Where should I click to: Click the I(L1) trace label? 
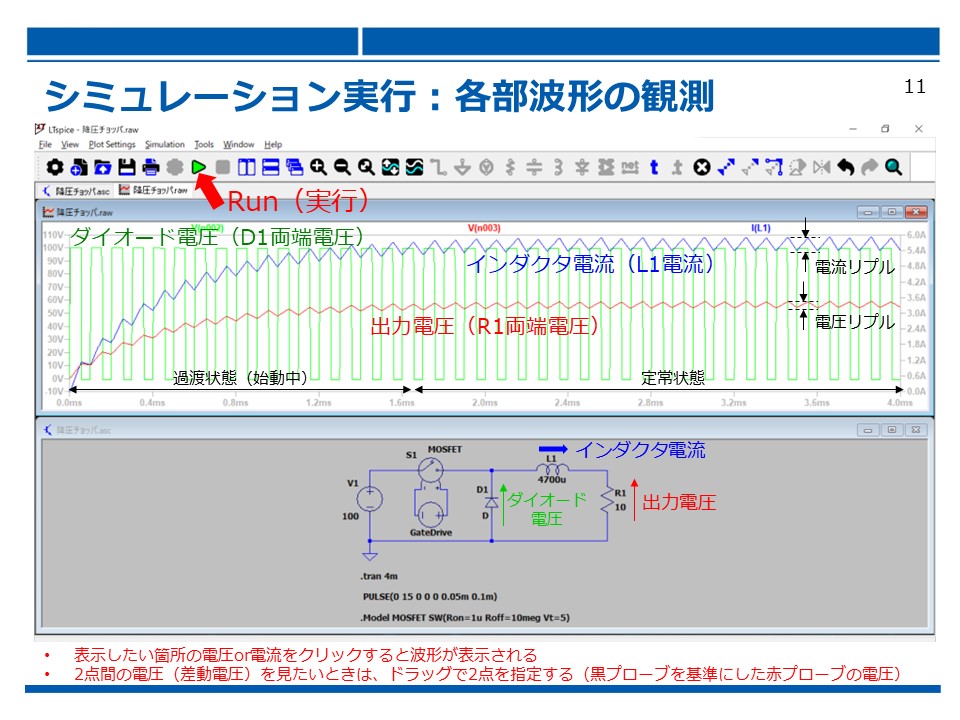(761, 228)
